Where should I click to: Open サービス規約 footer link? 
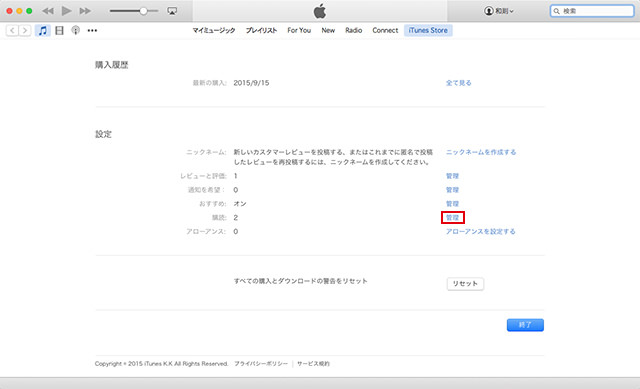pyautogui.click(x=313, y=364)
